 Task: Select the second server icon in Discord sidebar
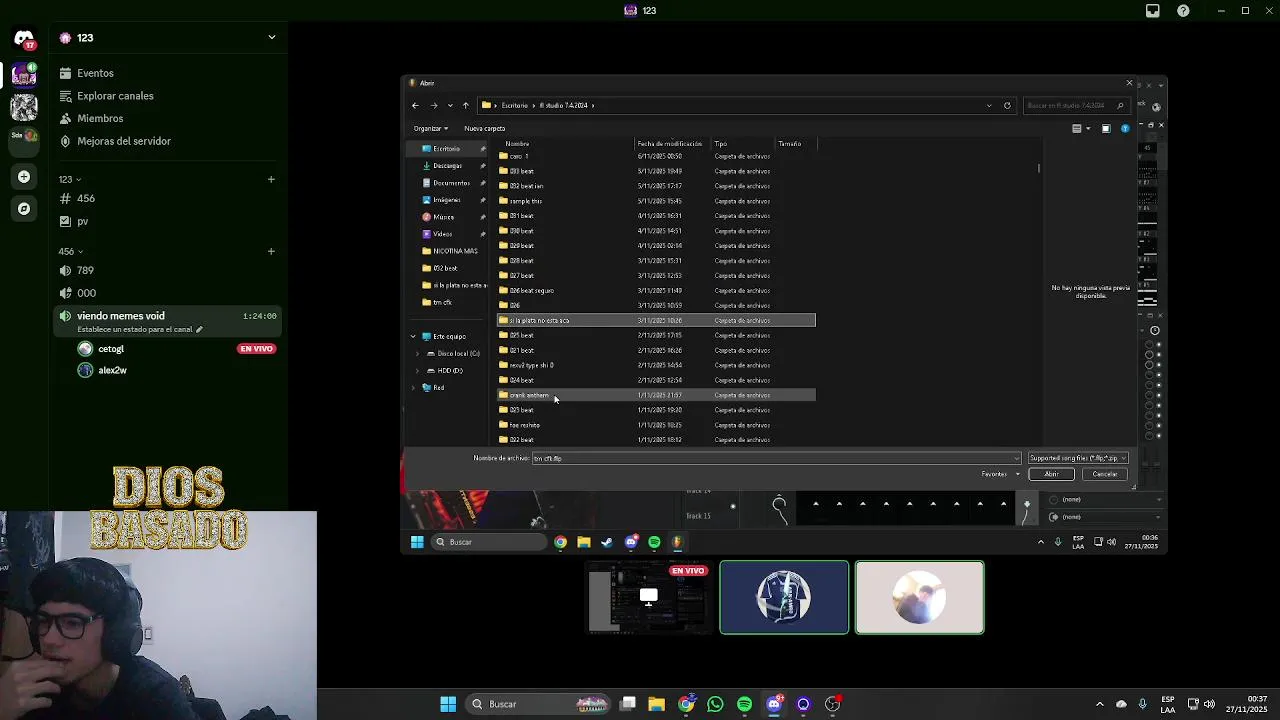(24, 105)
